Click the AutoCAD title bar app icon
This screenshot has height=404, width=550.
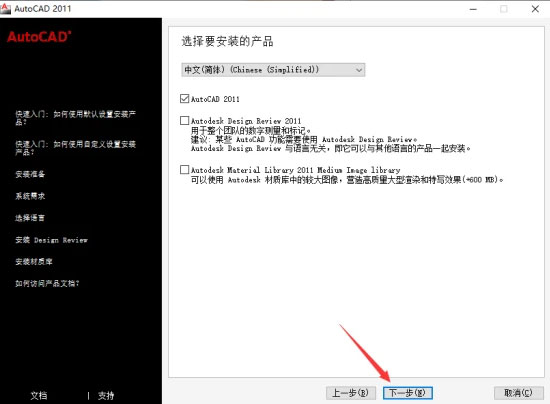tap(5, 8)
